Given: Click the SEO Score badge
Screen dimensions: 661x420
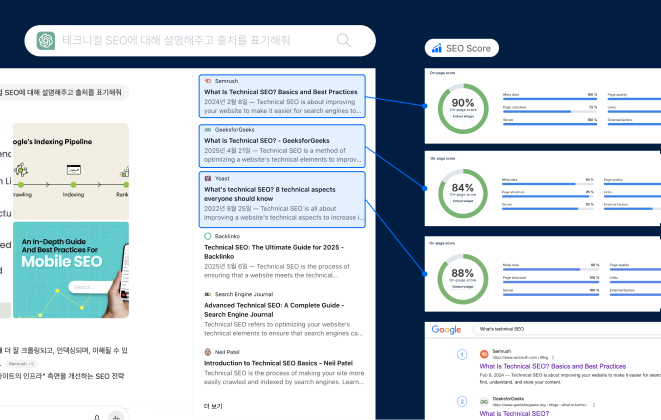Looking at the screenshot, I should [x=462, y=48].
